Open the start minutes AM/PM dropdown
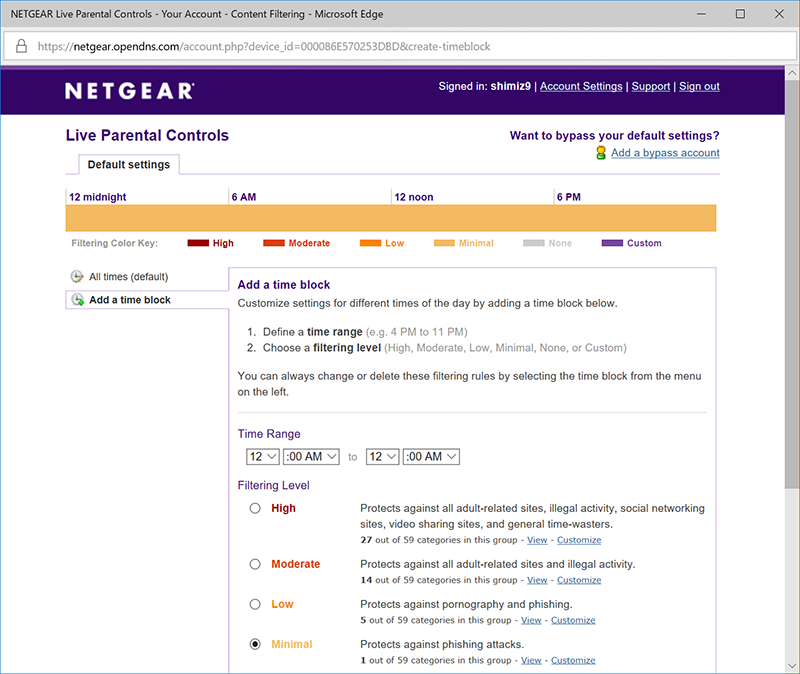The width and height of the screenshot is (800, 674). click(311, 457)
